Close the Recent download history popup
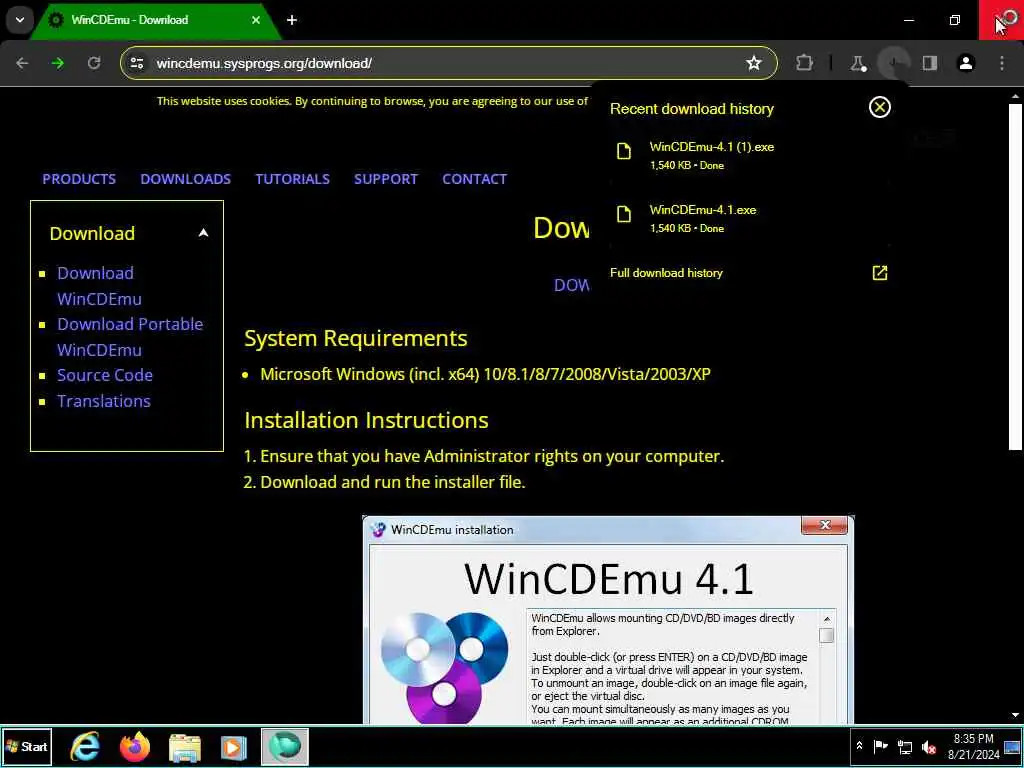The width and height of the screenshot is (1024, 768). (x=880, y=107)
